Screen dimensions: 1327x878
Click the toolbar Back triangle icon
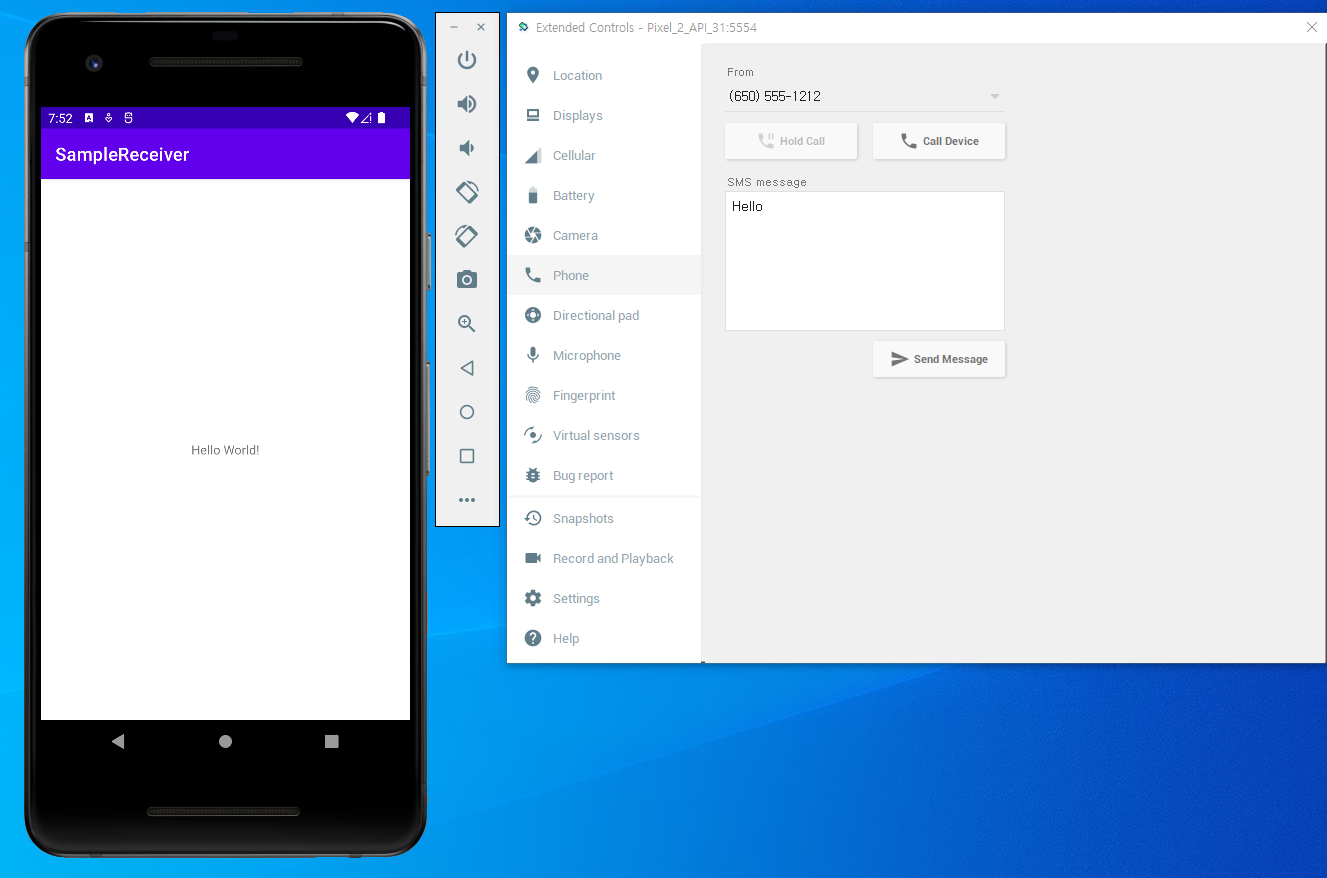tap(467, 368)
